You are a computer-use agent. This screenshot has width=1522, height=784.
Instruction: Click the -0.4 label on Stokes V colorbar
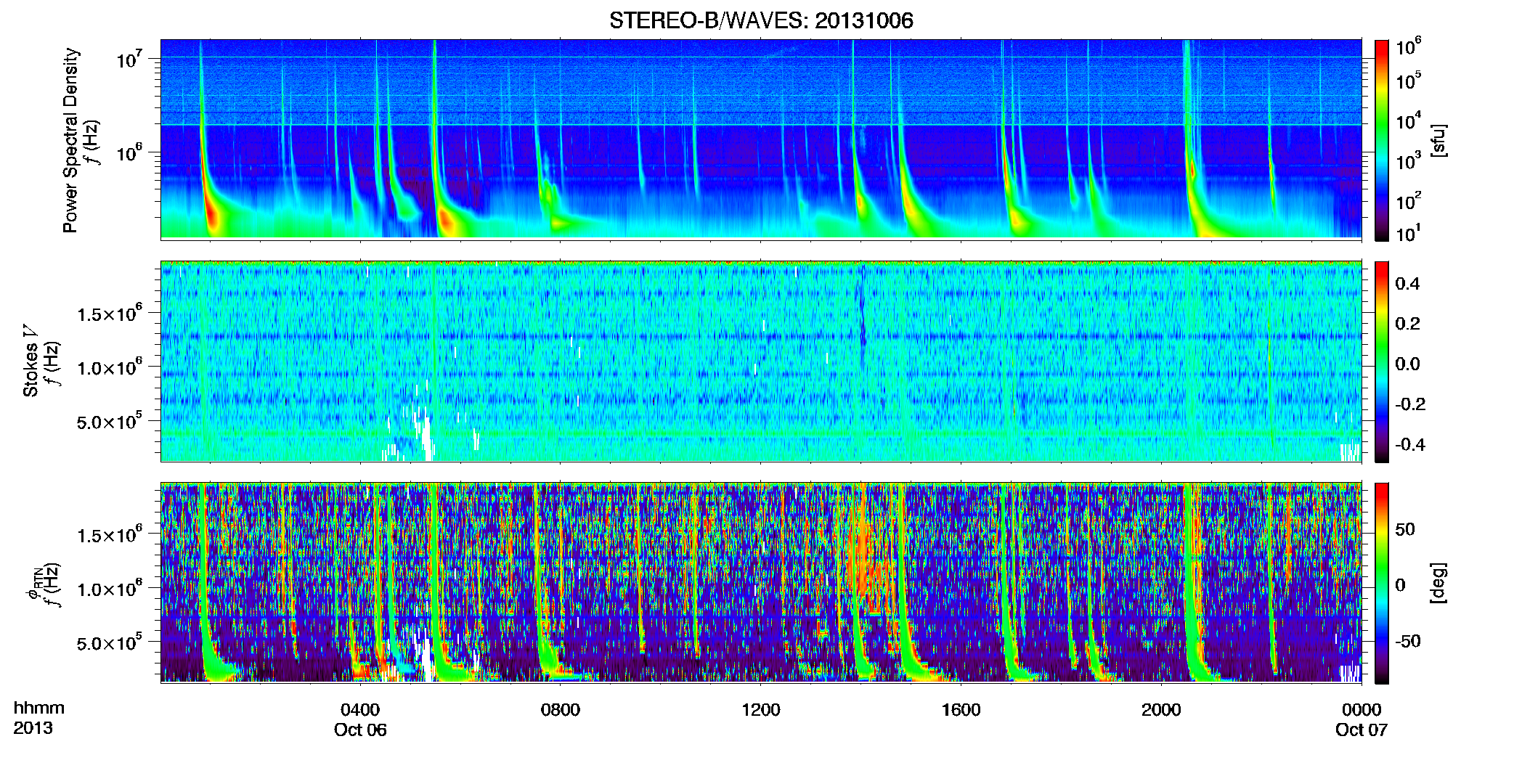tap(1410, 445)
